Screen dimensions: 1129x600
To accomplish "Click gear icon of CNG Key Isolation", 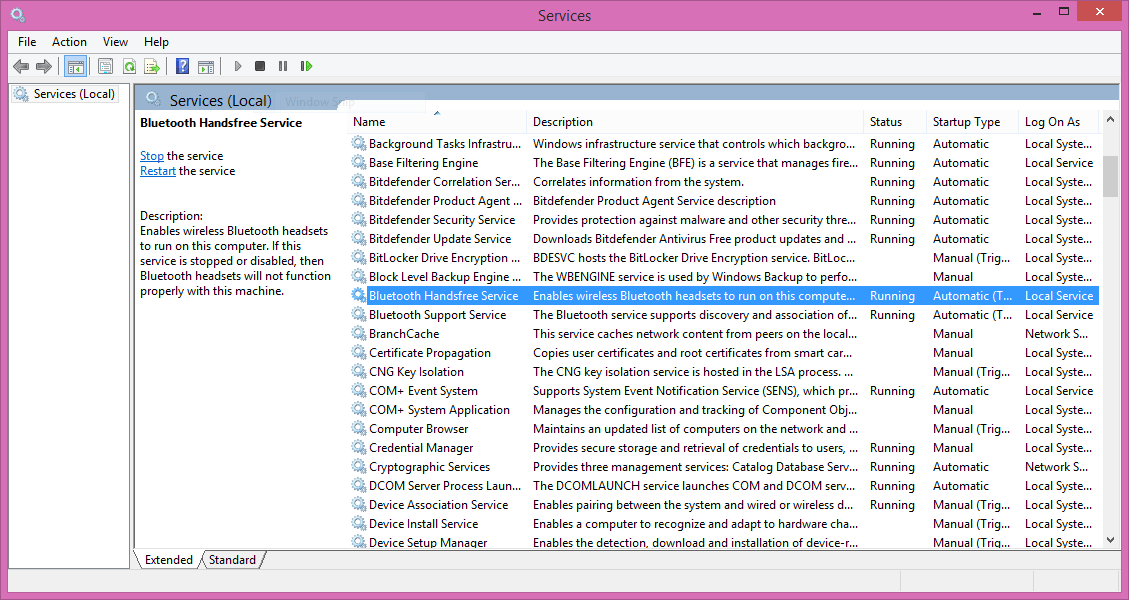I will point(358,372).
